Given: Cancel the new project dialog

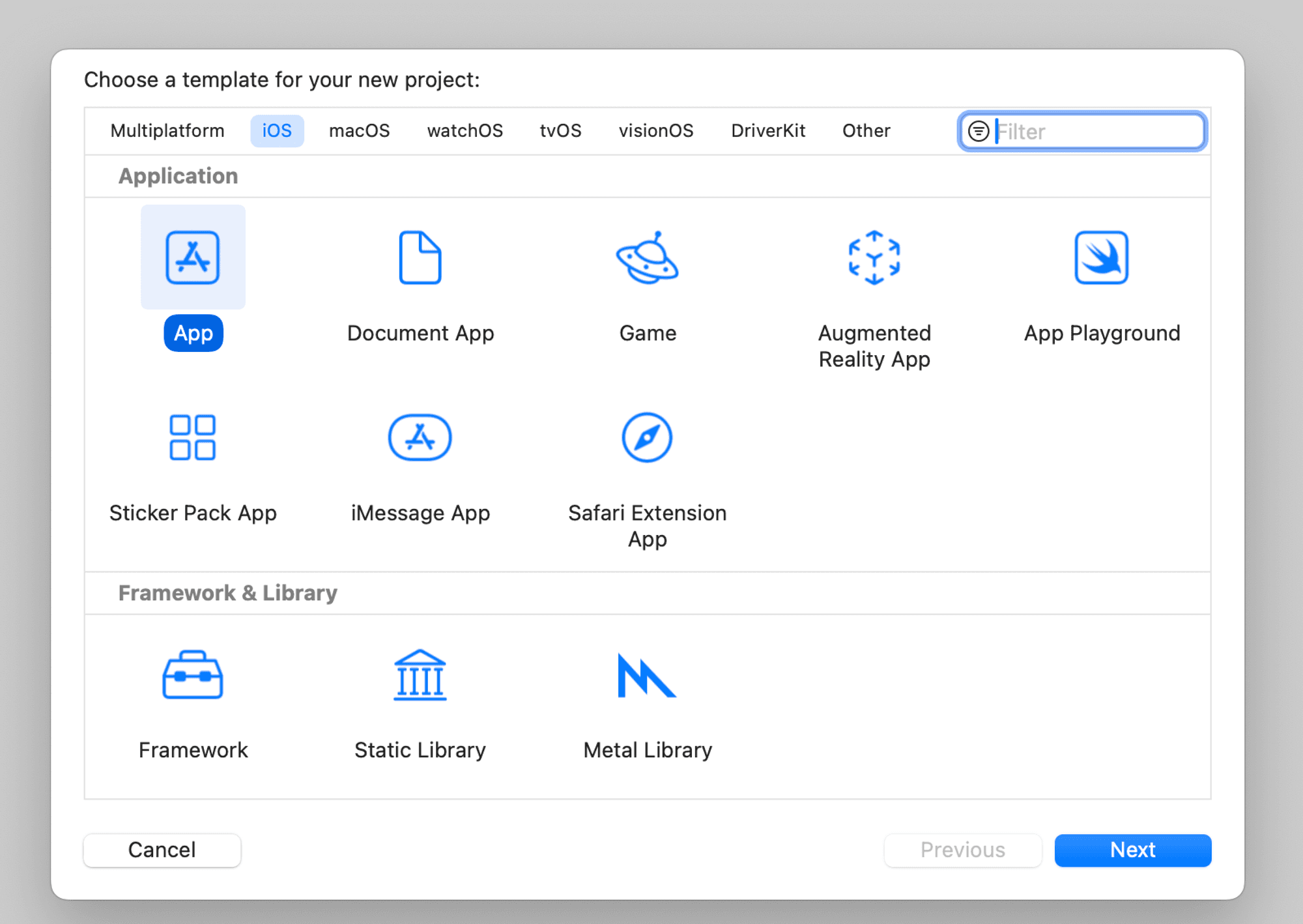Looking at the screenshot, I should [162, 850].
